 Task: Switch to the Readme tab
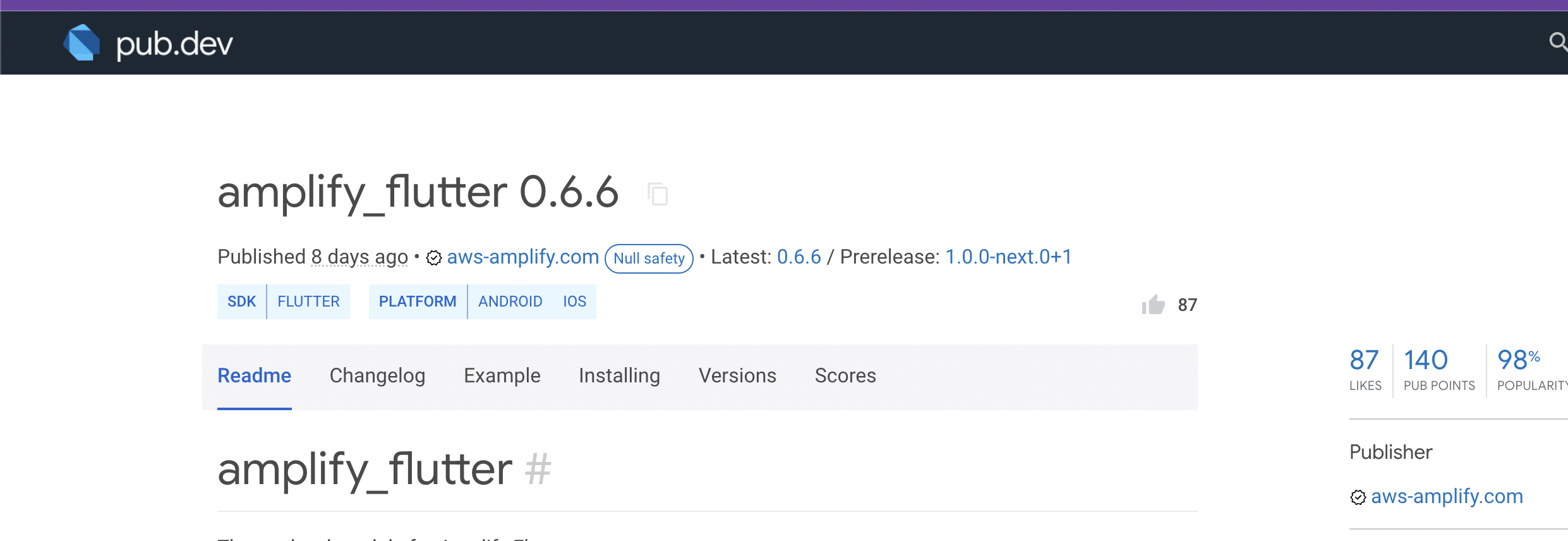[254, 376]
